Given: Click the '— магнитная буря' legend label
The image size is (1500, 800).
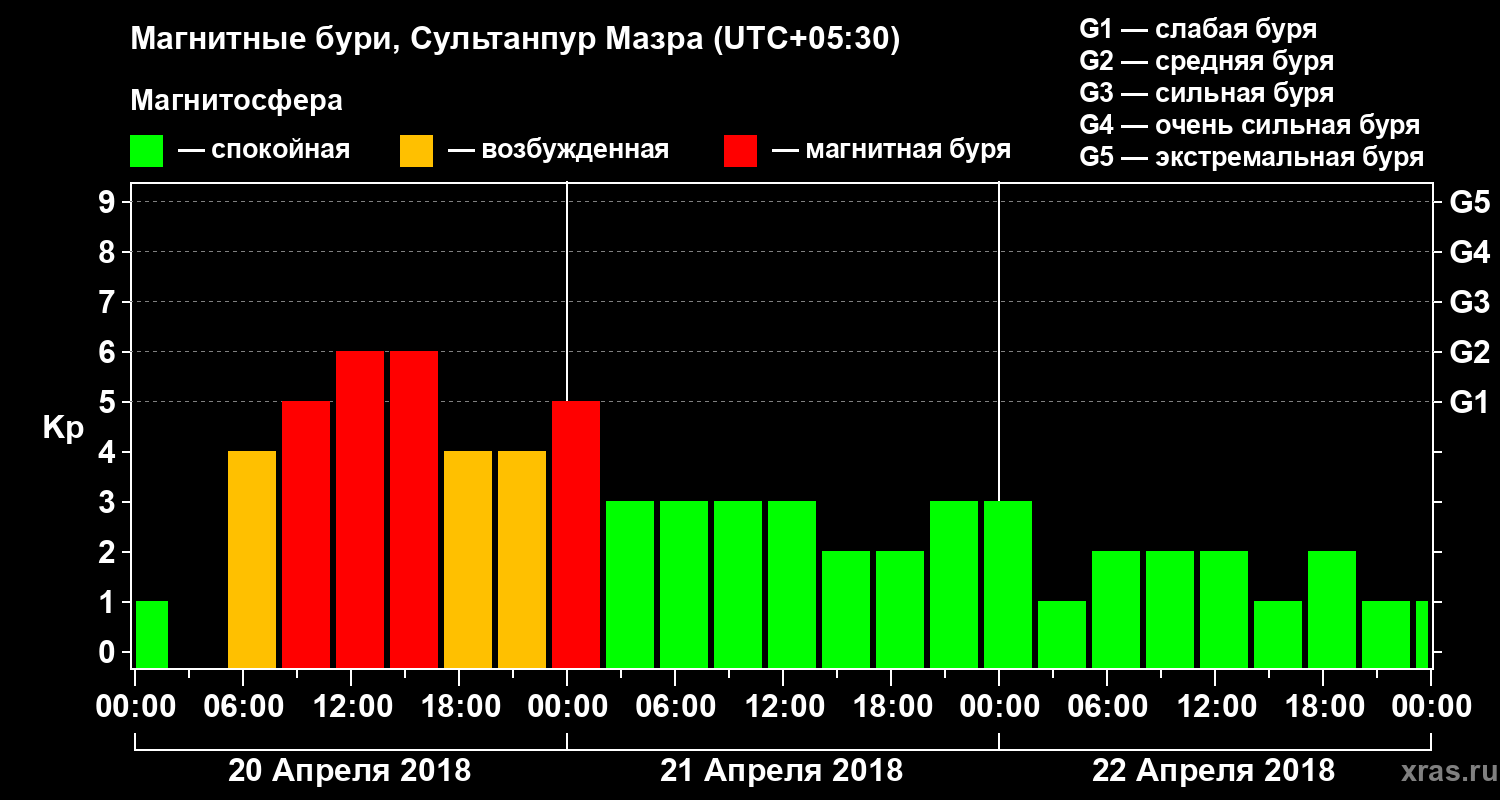Looking at the screenshot, I should [891, 150].
